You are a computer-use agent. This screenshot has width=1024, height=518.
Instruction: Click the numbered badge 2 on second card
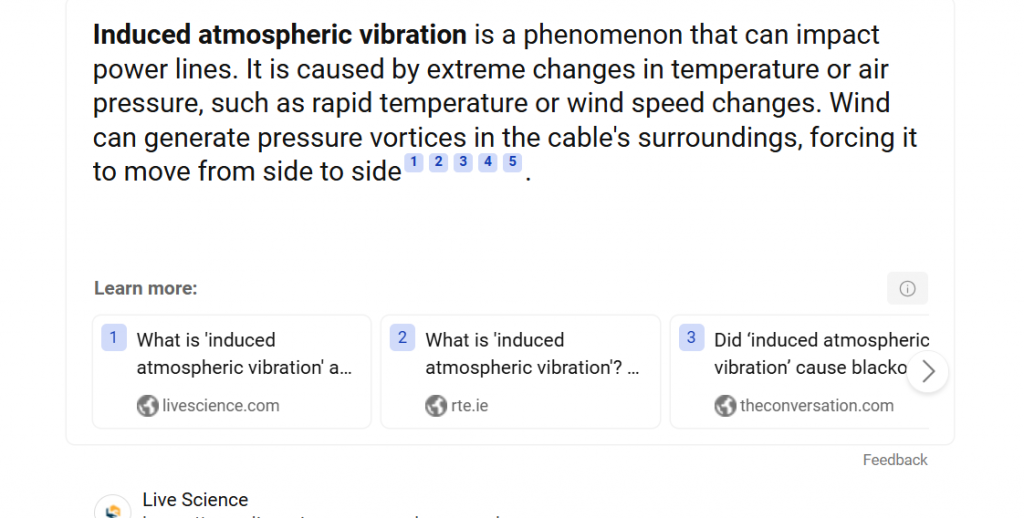click(x=402, y=338)
